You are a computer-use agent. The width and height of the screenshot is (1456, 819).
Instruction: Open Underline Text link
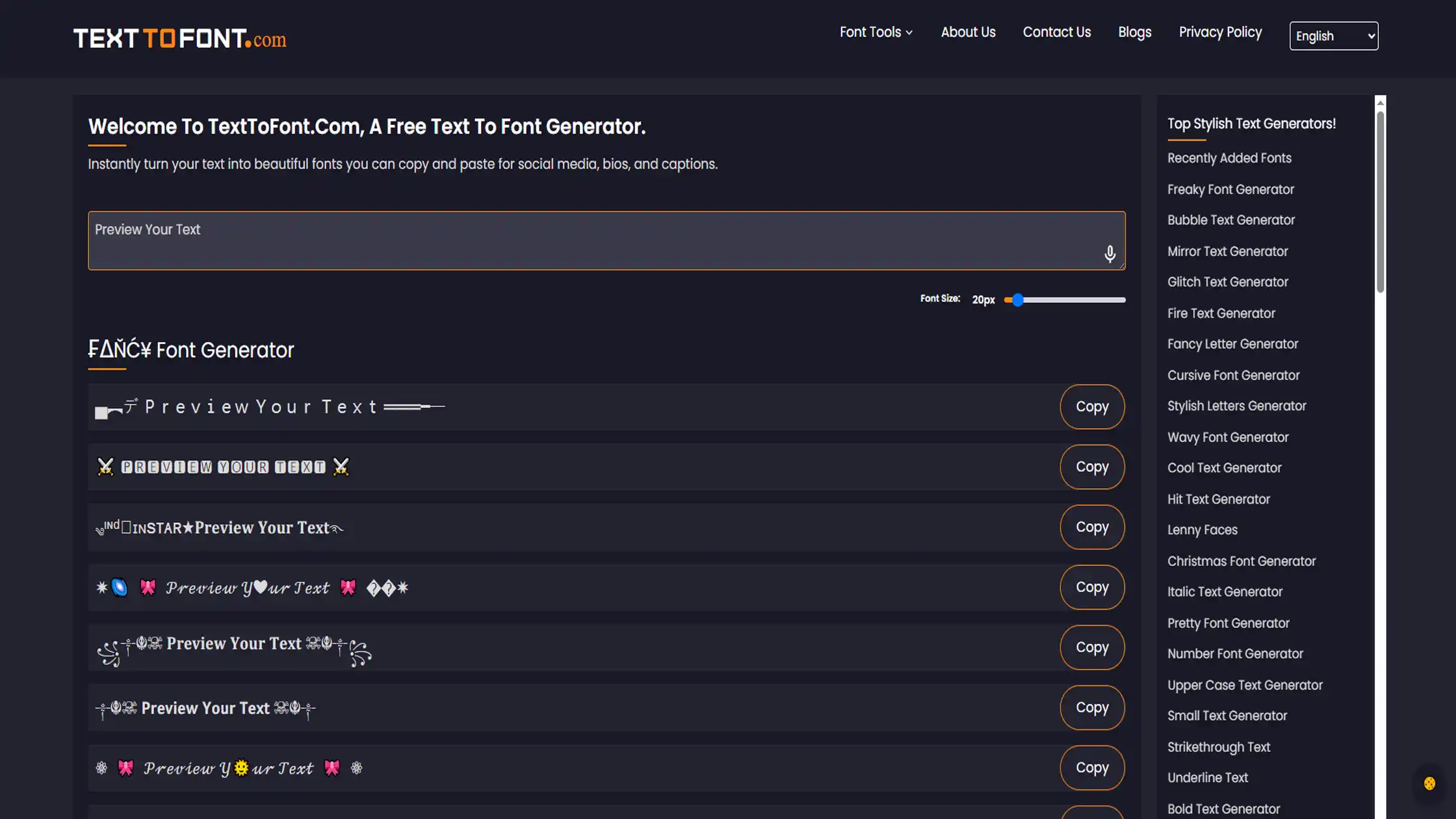(x=1207, y=777)
